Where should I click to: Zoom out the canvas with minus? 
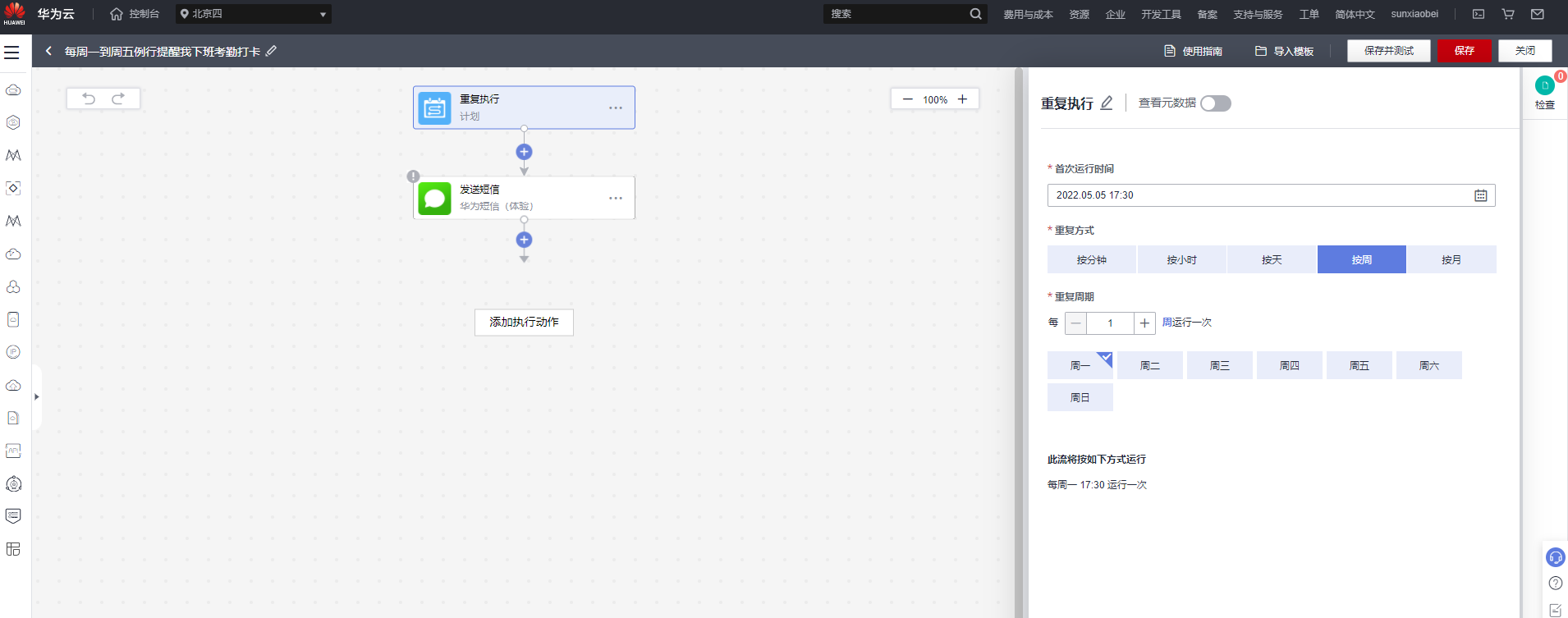point(907,99)
